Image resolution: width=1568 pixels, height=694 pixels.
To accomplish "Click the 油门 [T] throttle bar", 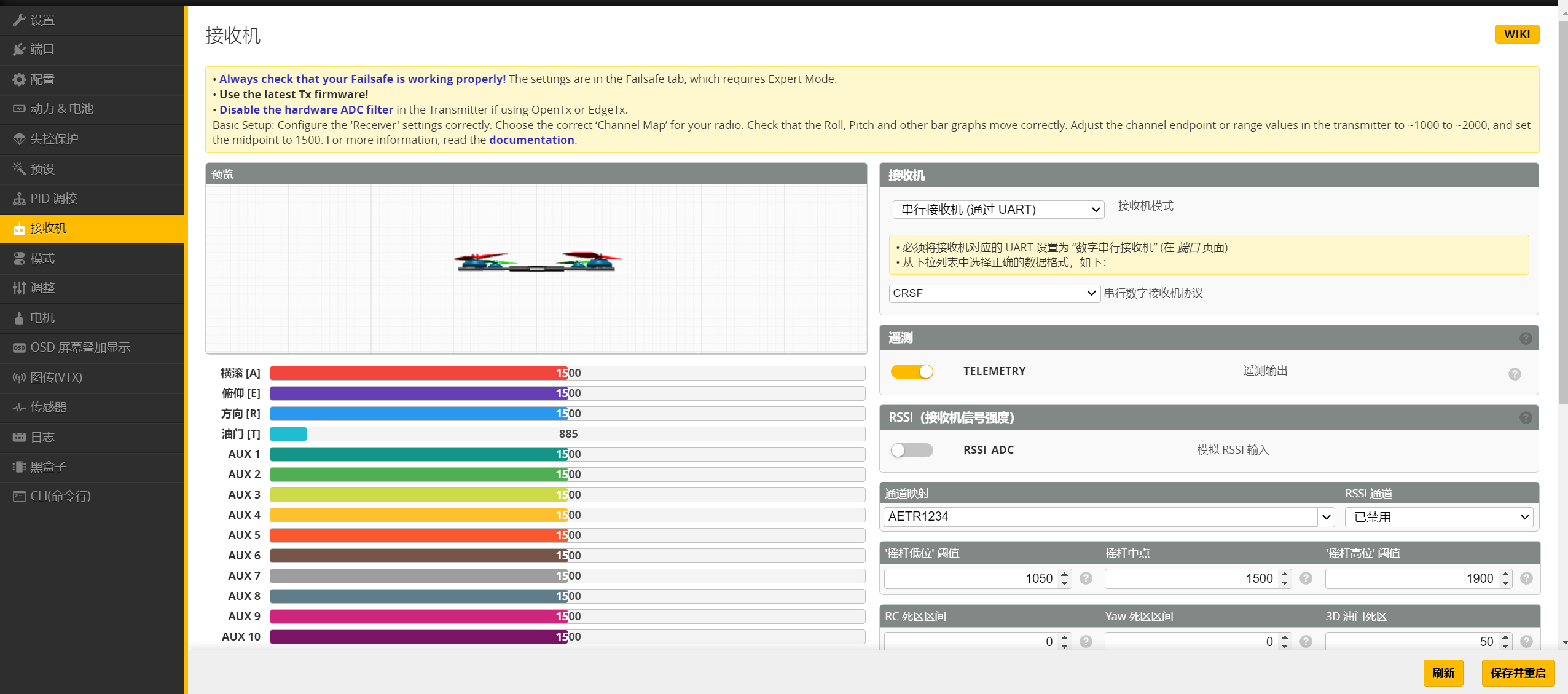I will [x=567, y=434].
